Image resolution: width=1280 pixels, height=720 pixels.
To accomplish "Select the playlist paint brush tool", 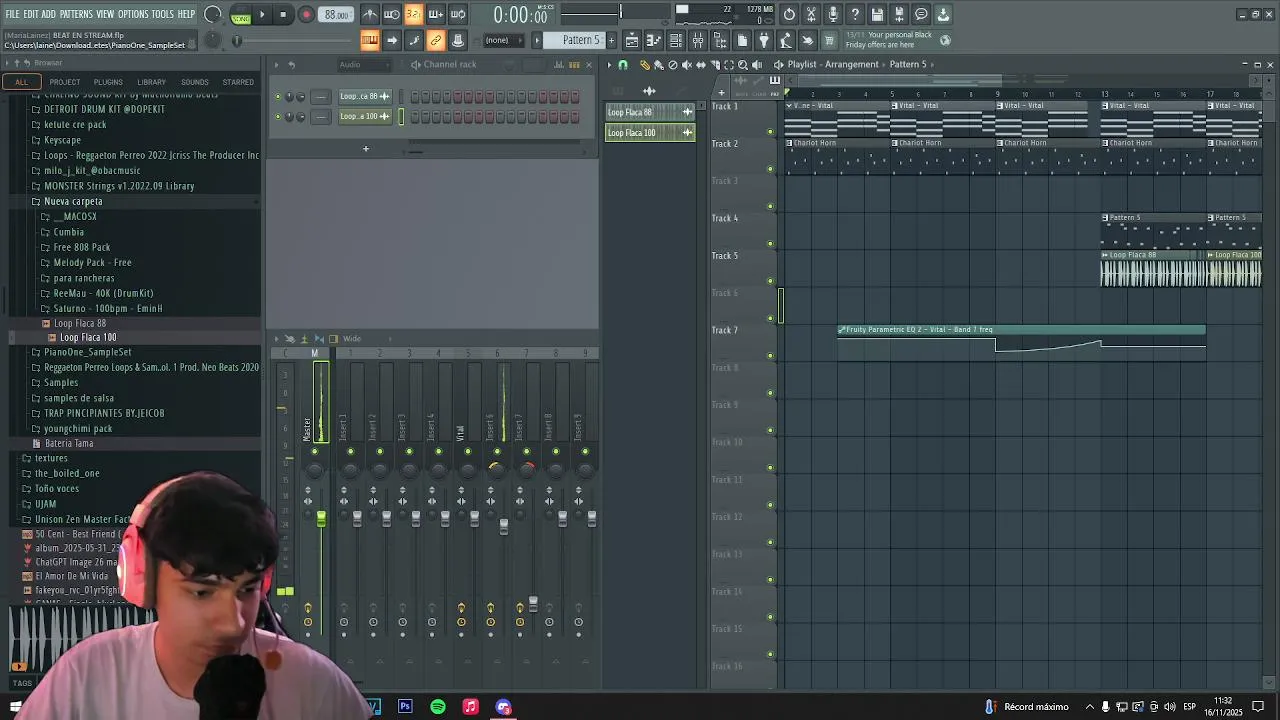I will tap(658, 65).
